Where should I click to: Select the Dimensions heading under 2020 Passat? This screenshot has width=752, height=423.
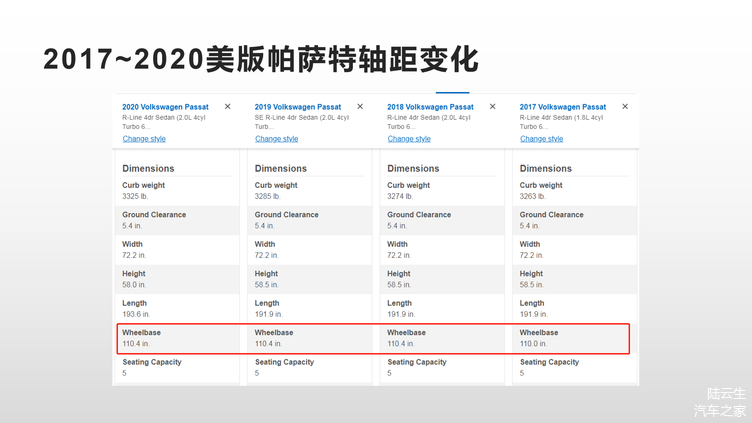pos(148,168)
